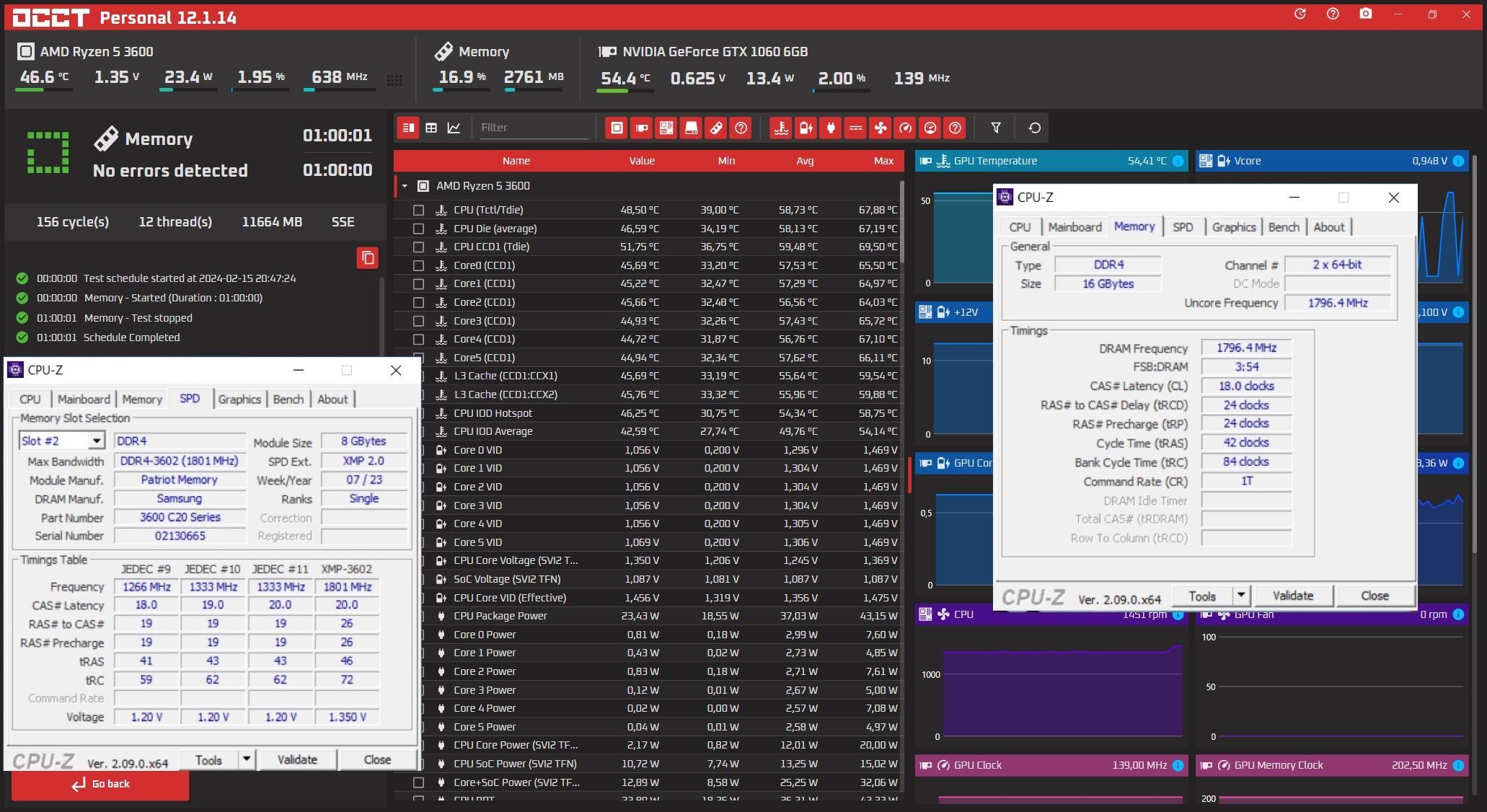
Task: Click Close in SPD CPU-Z window
Action: tap(377, 759)
